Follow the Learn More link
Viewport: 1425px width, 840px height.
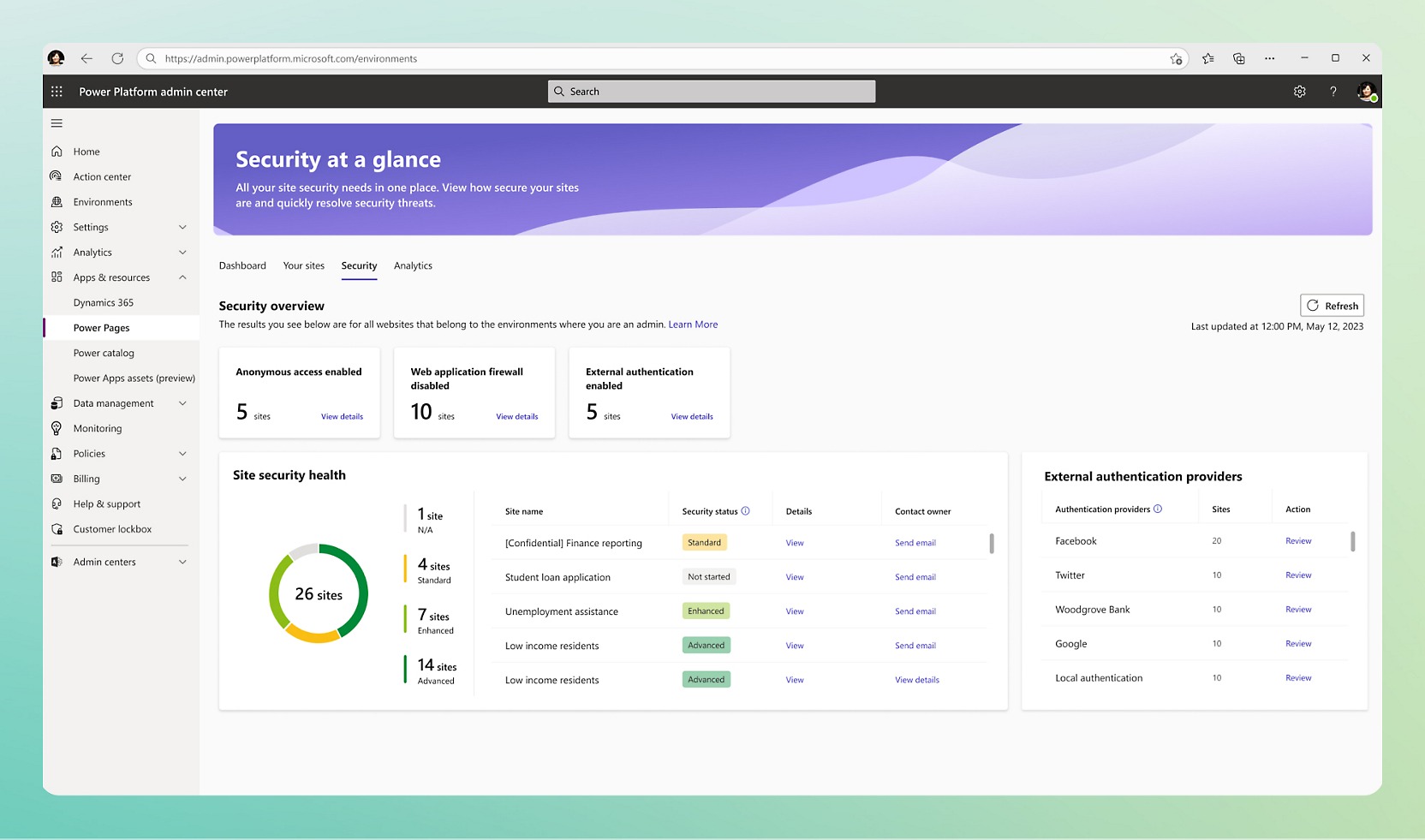coord(693,325)
